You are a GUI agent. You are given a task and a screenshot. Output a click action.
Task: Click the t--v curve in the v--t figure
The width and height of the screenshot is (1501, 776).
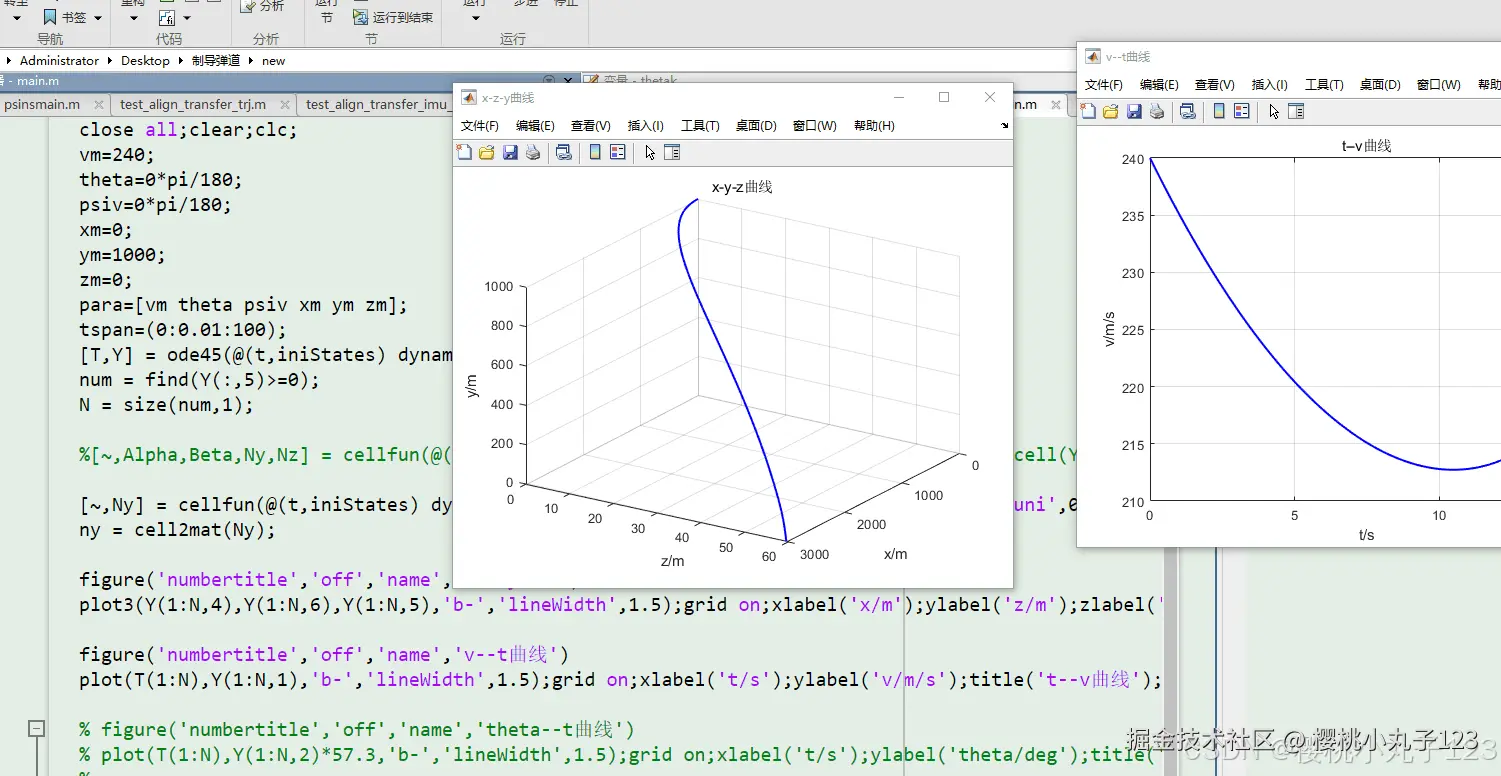click(1295, 383)
